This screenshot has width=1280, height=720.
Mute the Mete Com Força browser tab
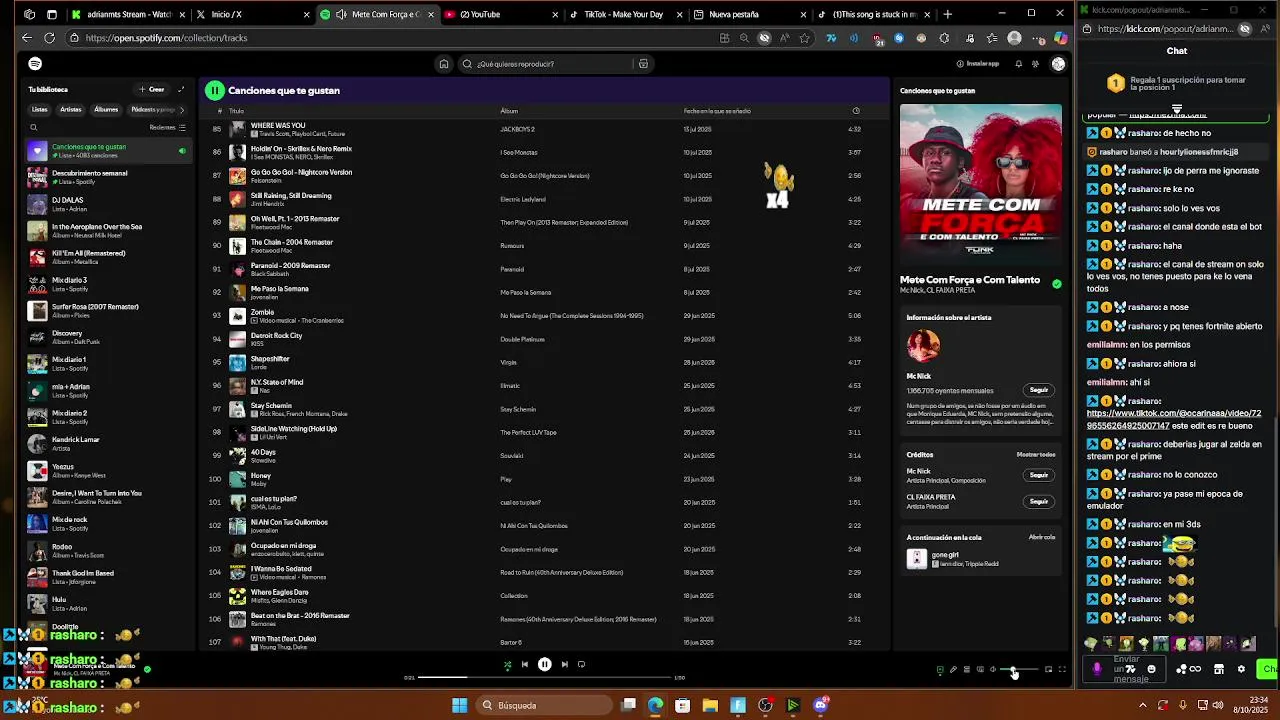point(341,14)
